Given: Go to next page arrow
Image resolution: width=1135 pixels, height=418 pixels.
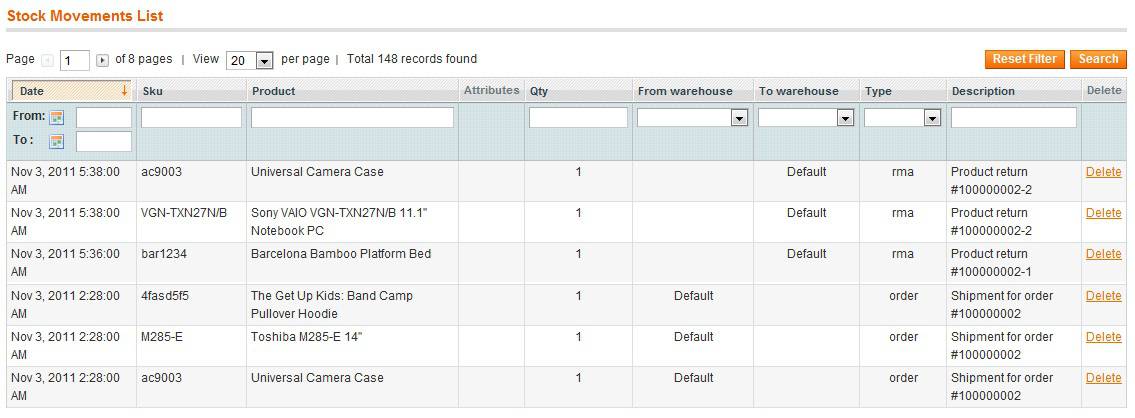Looking at the screenshot, I should click(102, 60).
